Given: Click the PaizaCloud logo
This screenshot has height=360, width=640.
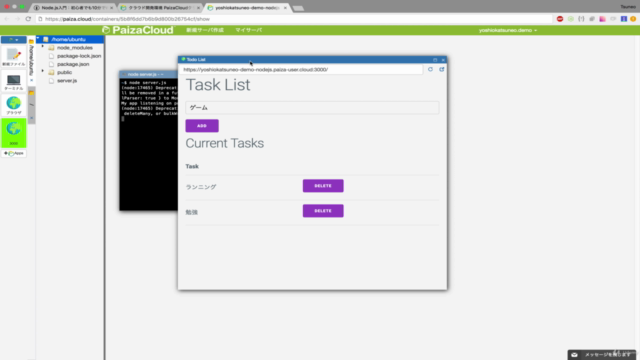Looking at the screenshot, I should click(138, 30).
